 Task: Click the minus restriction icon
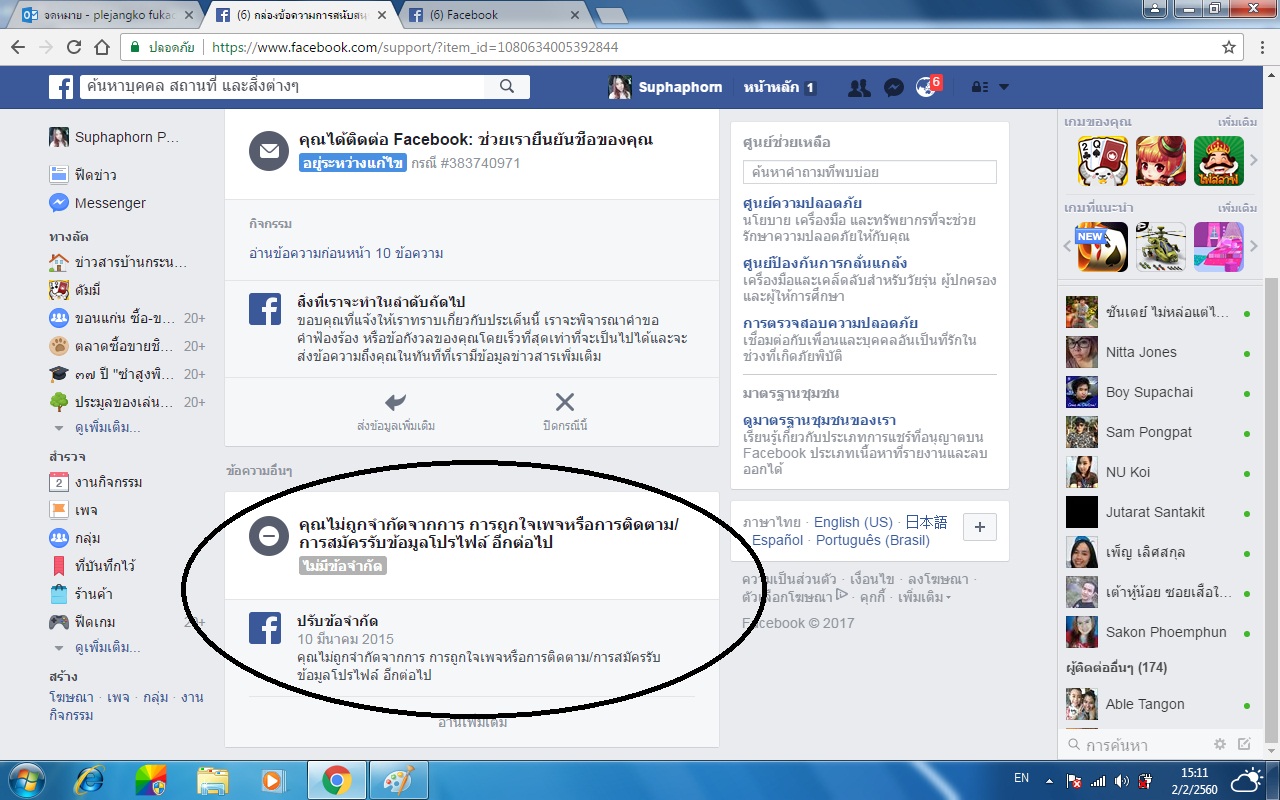269,536
